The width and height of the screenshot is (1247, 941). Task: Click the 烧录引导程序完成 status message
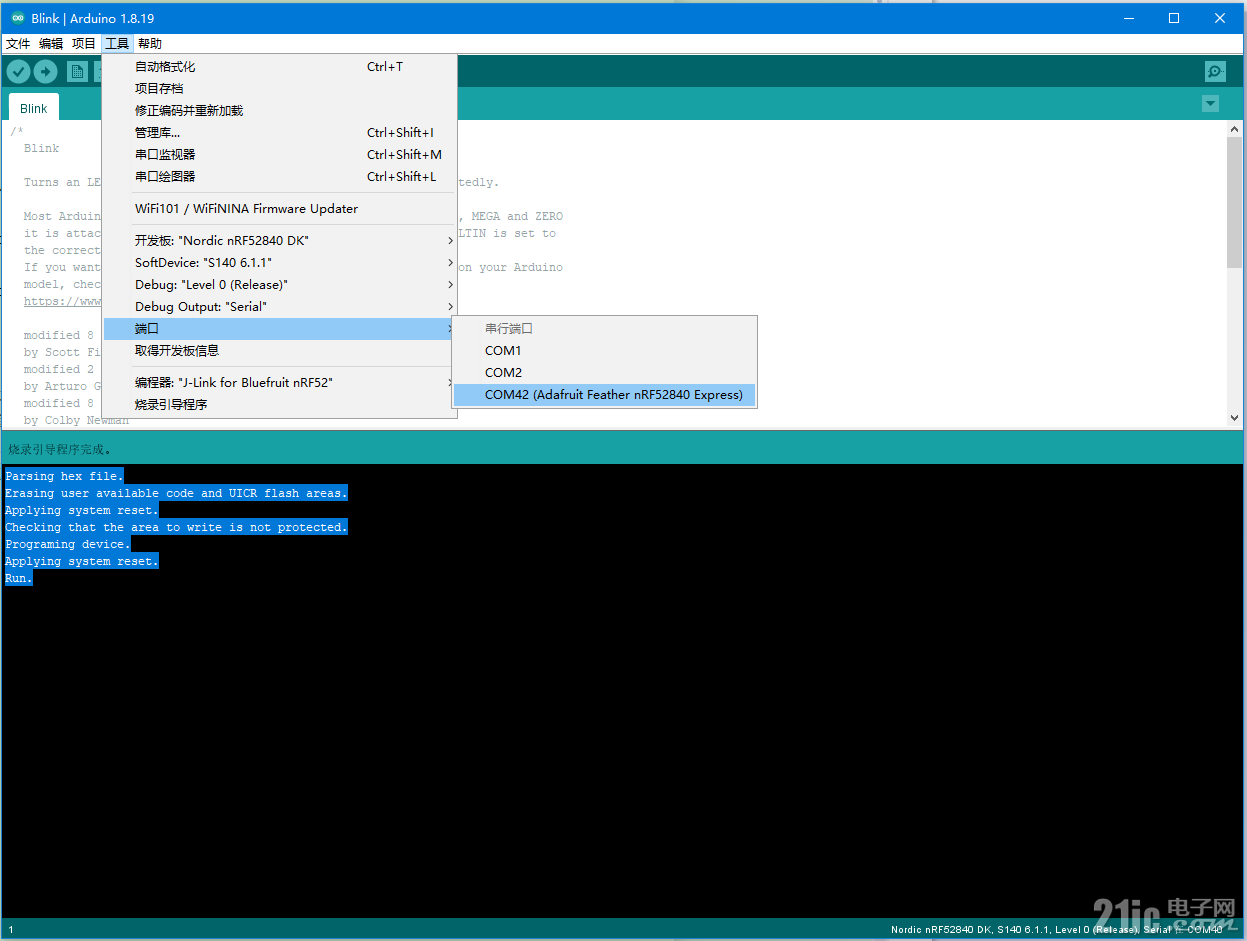[61, 449]
